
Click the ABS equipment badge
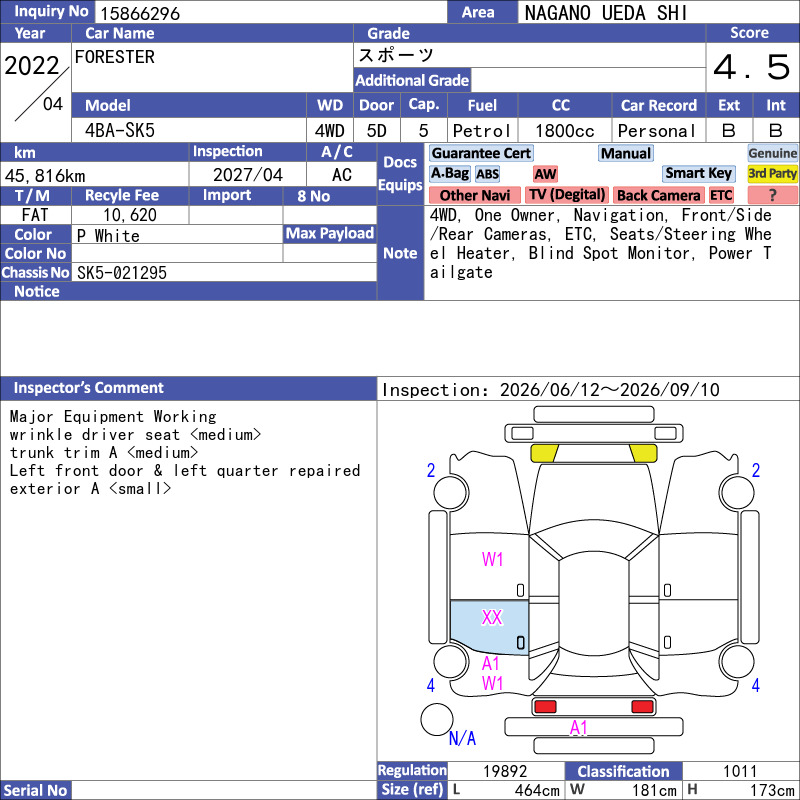[487, 174]
